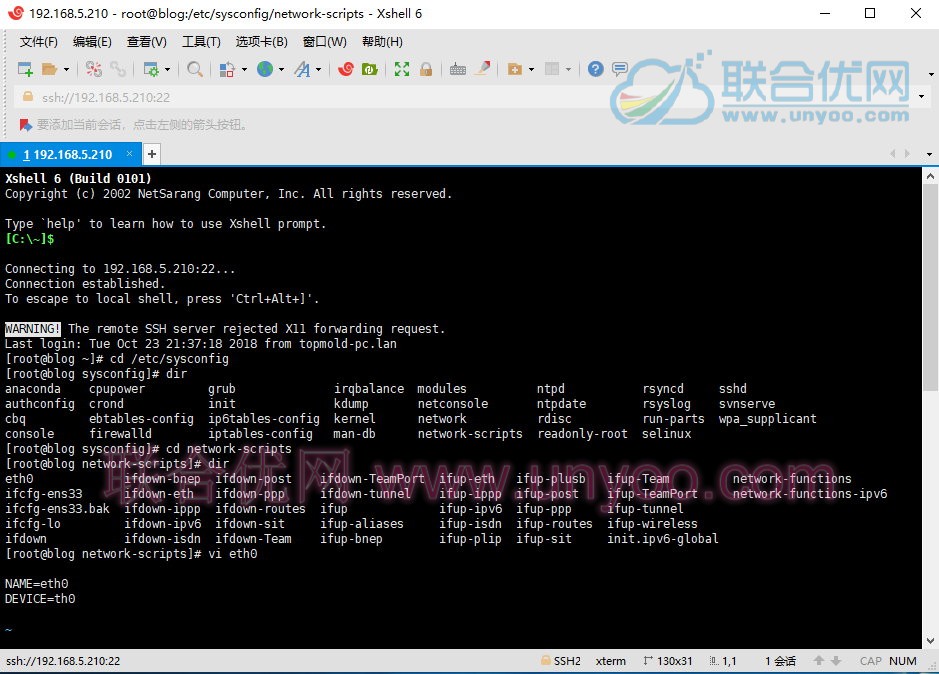939x674 pixels.
Task: Click the highlighter pen icon
Action: point(482,69)
